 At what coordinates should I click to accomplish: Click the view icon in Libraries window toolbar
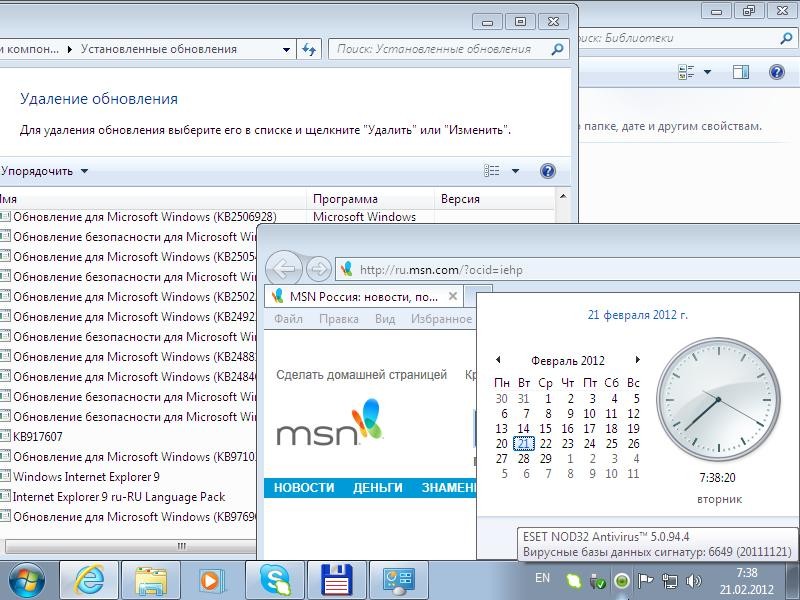pyautogui.click(x=686, y=72)
